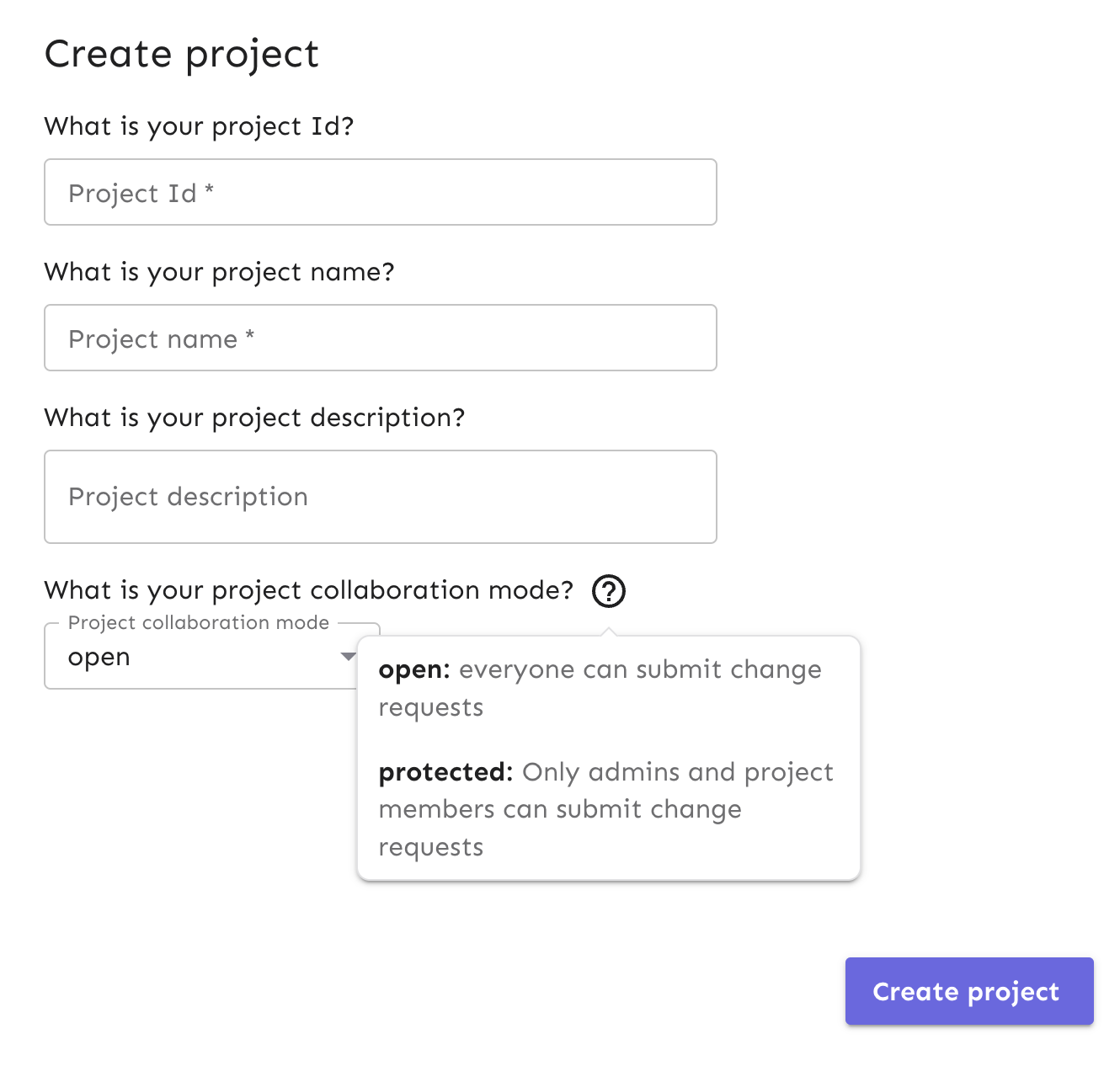The width and height of the screenshot is (1120, 1066).
Task: Click the "What is your project name?" label
Action: [219, 272]
